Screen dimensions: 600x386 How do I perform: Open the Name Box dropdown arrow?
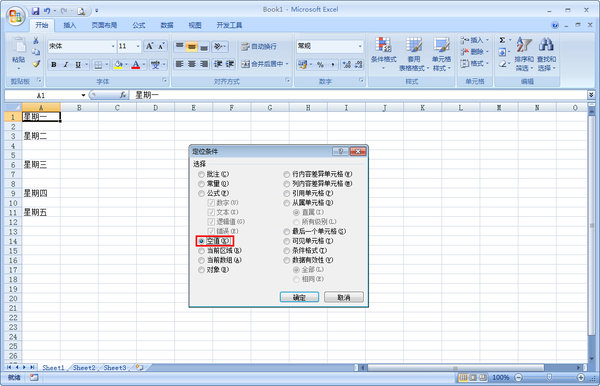[x=83, y=95]
